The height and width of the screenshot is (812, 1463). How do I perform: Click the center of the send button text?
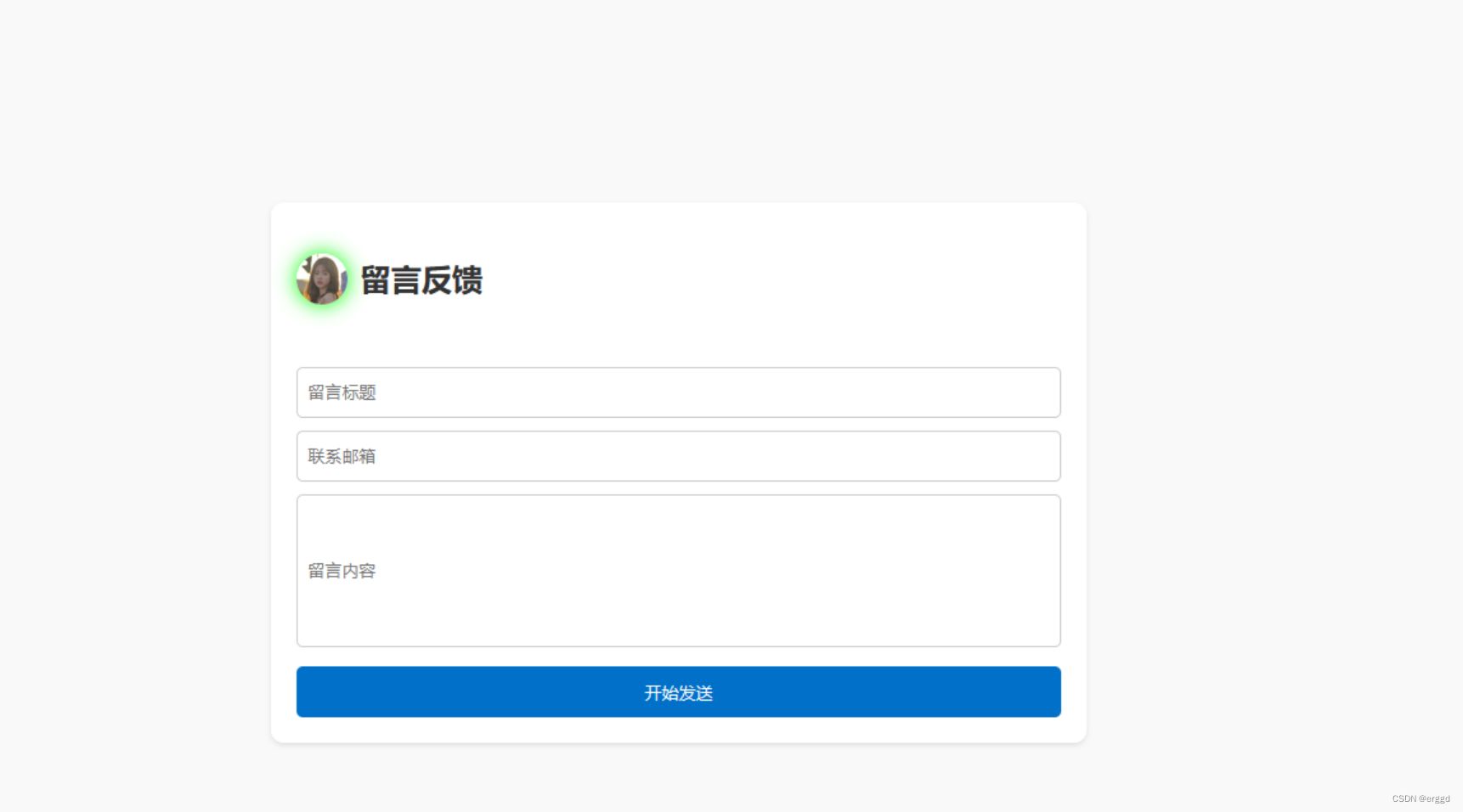[678, 692]
